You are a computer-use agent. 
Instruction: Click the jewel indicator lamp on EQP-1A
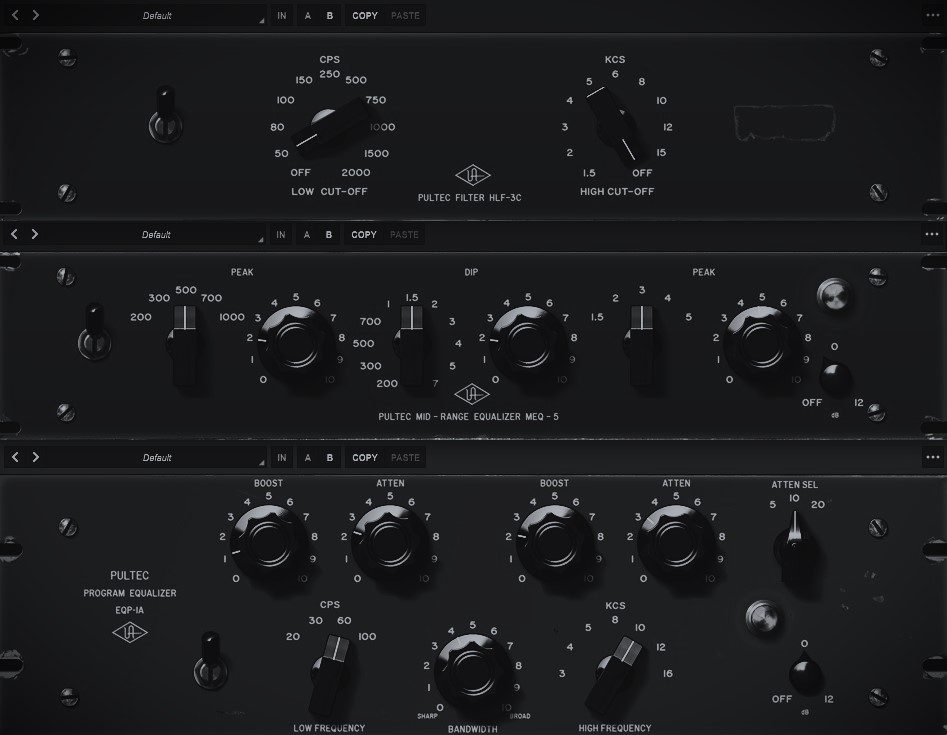762,617
